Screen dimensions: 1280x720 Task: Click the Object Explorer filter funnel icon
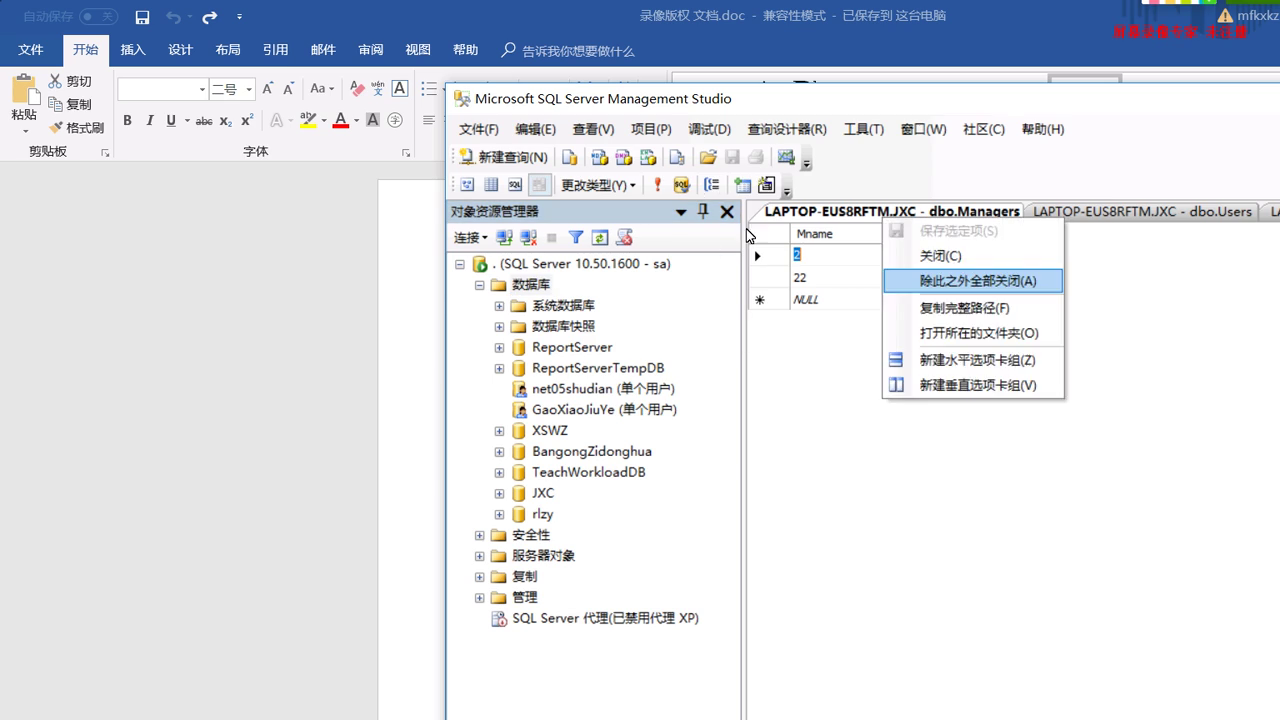[x=576, y=237]
